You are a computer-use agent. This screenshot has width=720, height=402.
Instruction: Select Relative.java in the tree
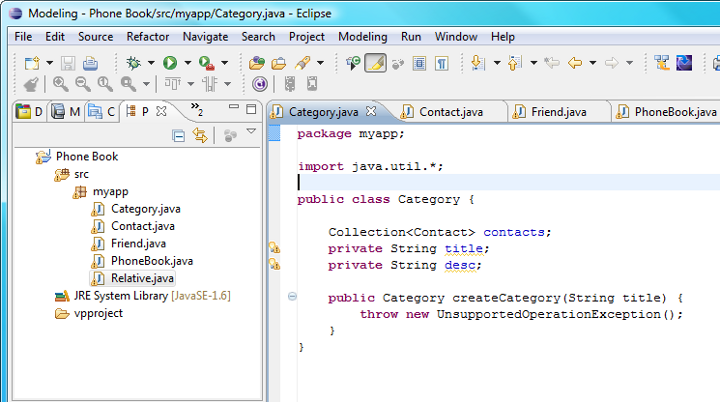pyautogui.click(x=142, y=278)
